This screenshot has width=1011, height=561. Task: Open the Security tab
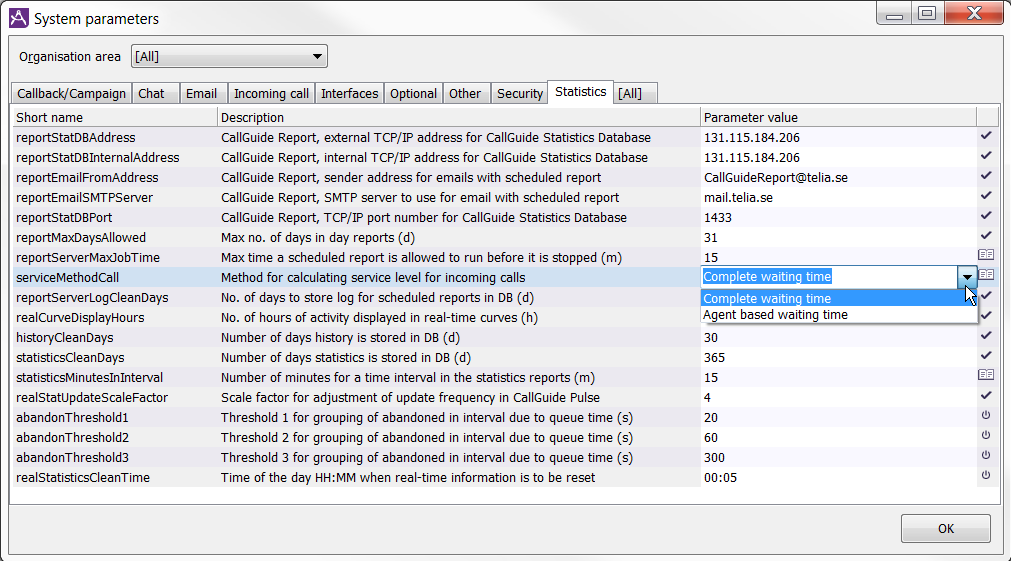click(519, 93)
